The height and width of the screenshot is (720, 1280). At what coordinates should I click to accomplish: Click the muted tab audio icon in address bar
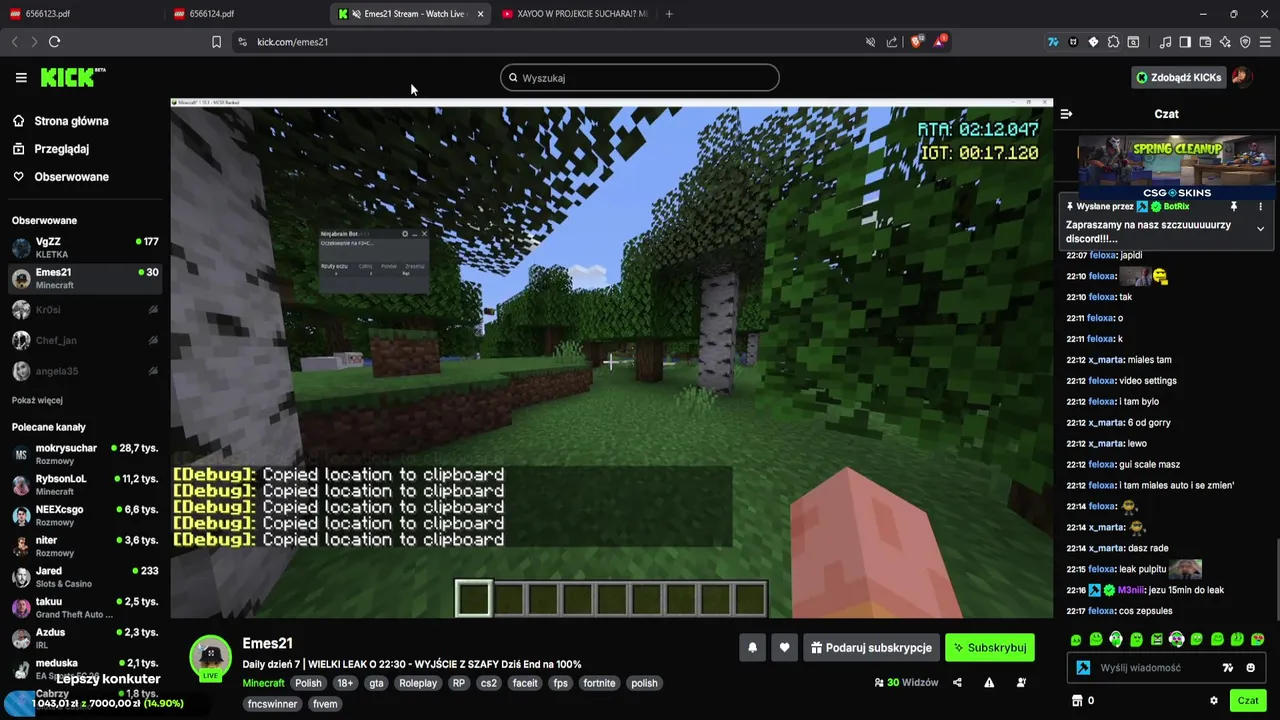tap(870, 42)
